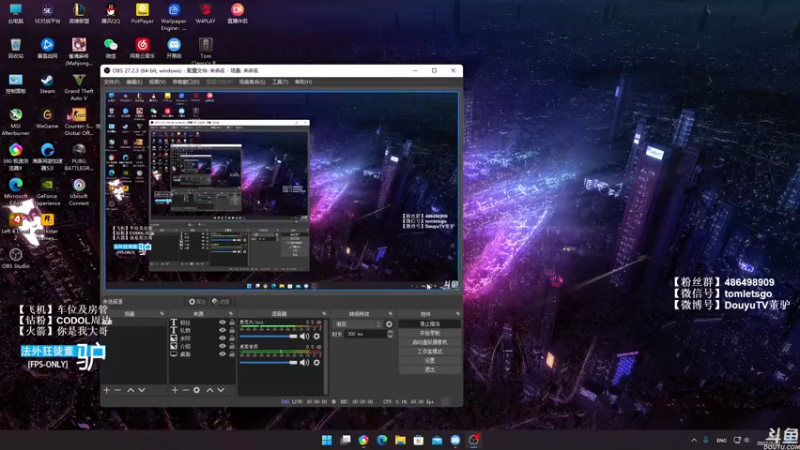This screenshot has width=800, height=450.
Task: Move scene down with arrow icon
Action: click(x=142, y=390)
